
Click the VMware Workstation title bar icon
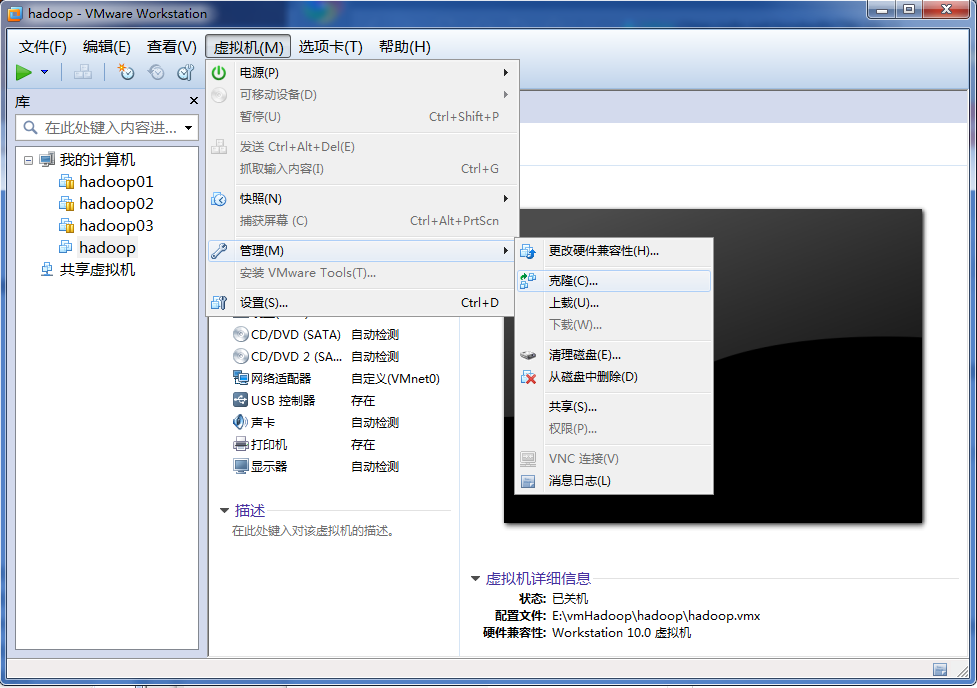point(14,13)
